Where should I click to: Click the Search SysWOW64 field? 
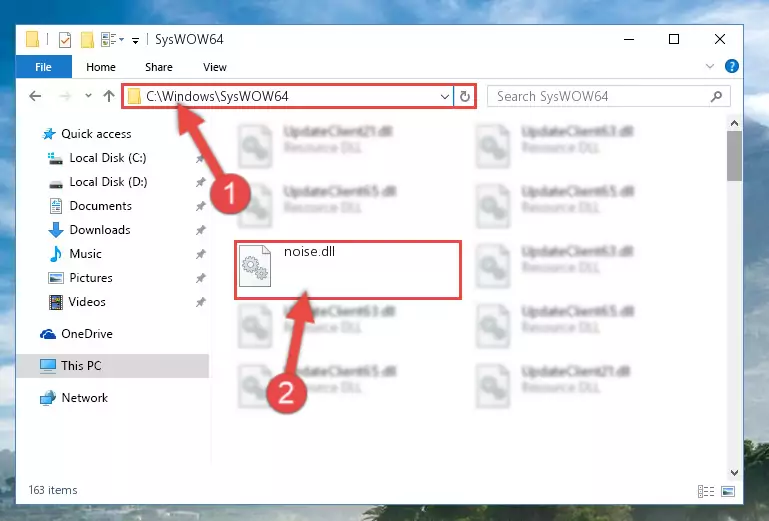[608, 96]
